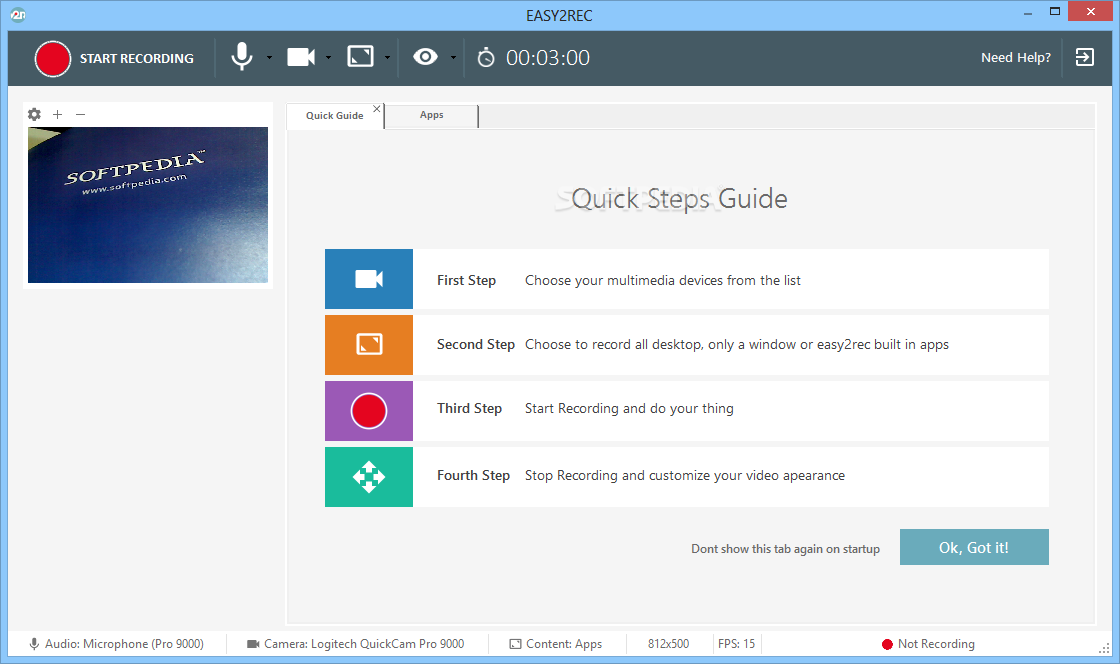Click 'Content: Apps' status entry
1120x664 pixels.
pyautogui.click(x=564, y=644)
